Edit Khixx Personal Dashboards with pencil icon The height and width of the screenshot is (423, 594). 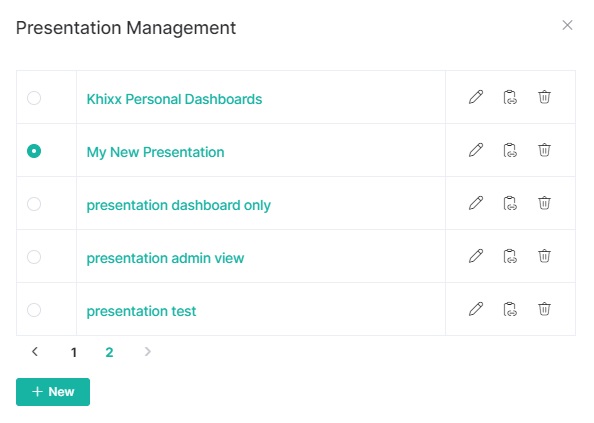coord(476,97)
